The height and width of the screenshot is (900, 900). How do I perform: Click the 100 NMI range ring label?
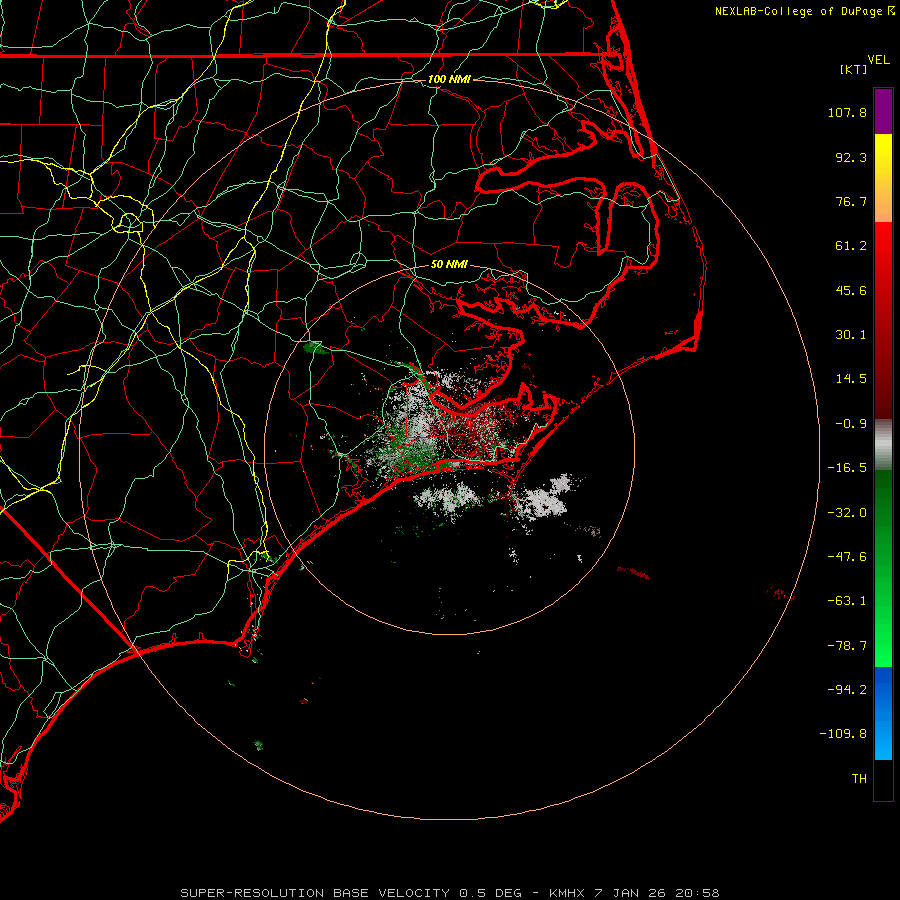pyautogui.click(x=449, y=79)
